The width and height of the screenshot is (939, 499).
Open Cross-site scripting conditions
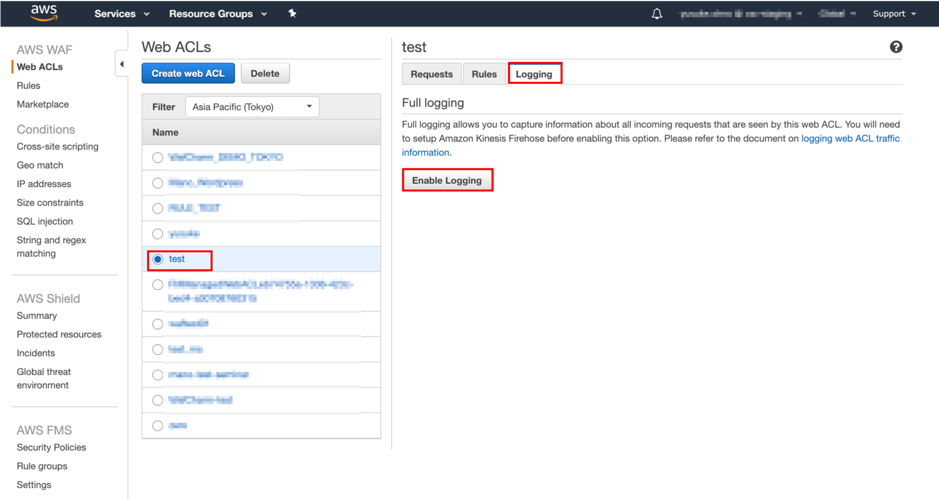click(x=57, y=146)
